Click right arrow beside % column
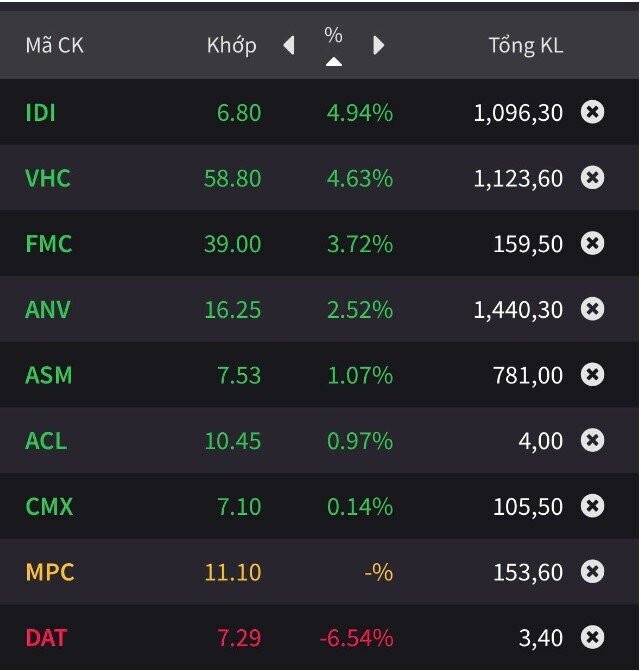This screenshot has width=641, height=671. (x=378, y=45)
